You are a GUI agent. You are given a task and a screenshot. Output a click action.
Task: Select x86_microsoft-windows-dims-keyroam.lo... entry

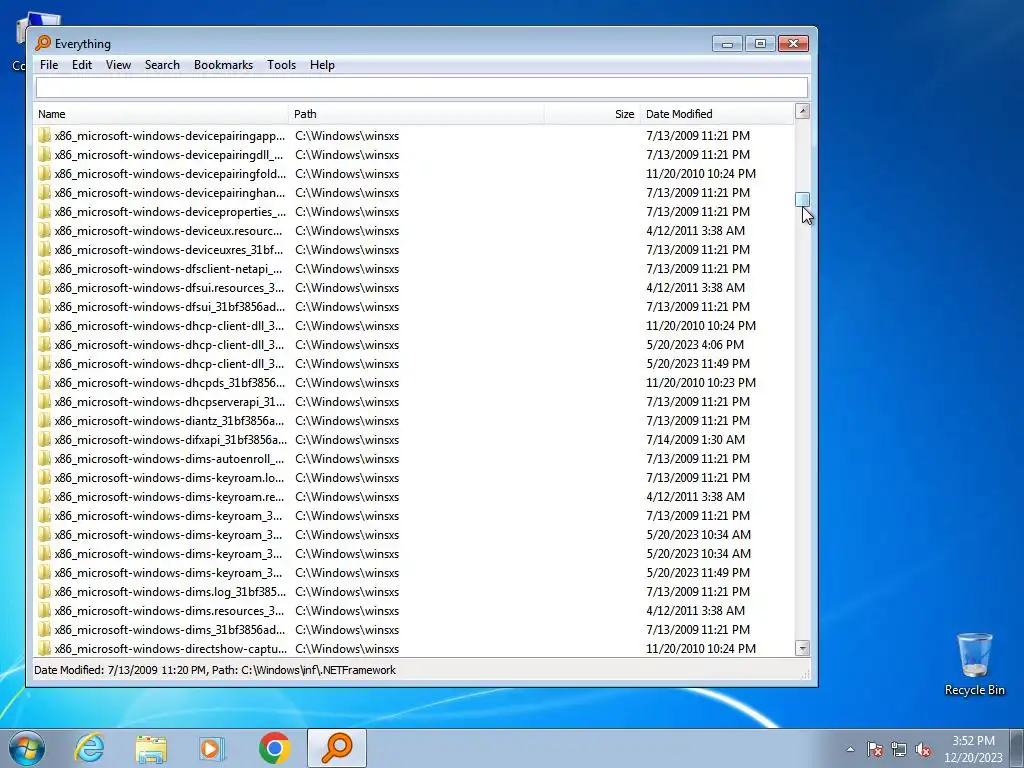click(169, 477)
